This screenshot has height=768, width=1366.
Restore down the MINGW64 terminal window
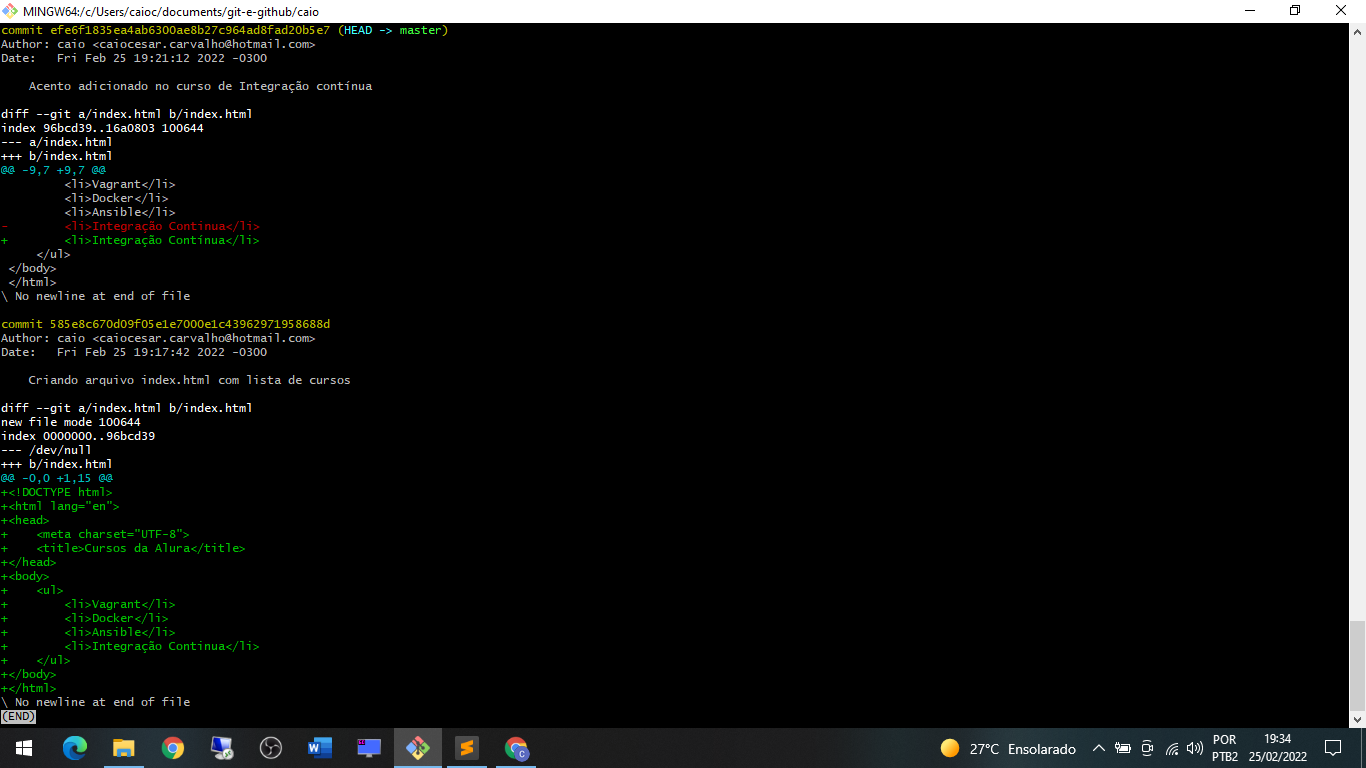click(x=1295, y=11)
